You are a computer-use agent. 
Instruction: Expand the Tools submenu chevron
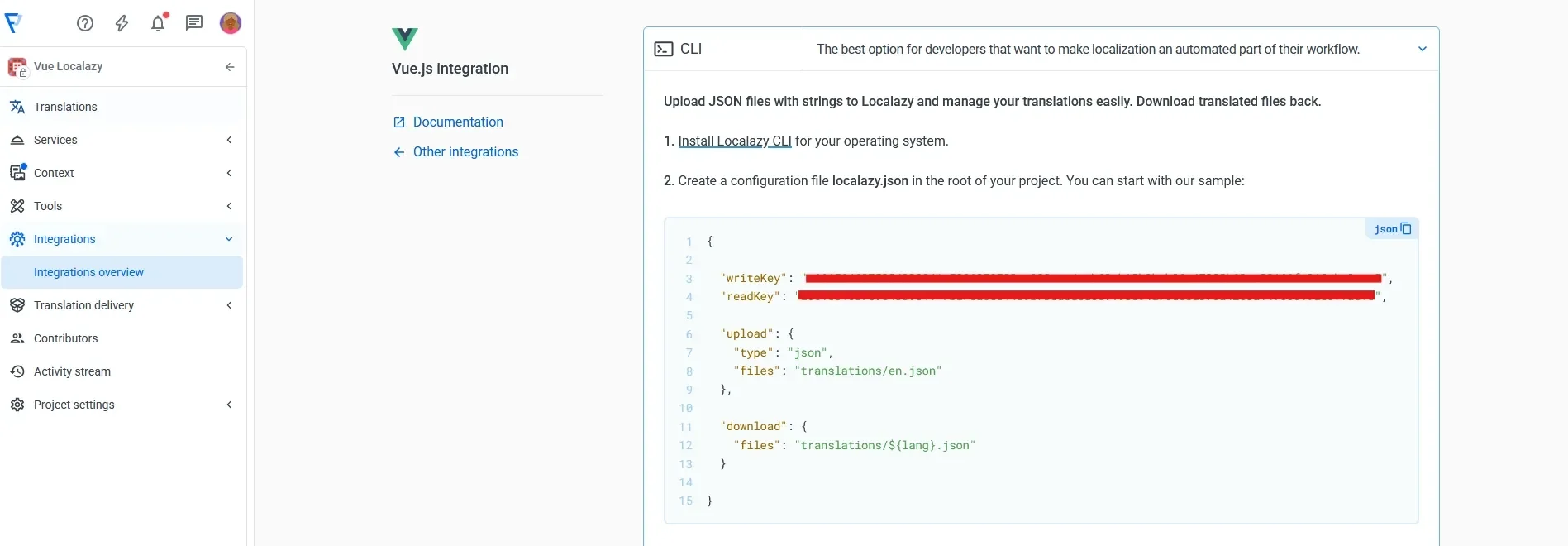pos(229,206)
